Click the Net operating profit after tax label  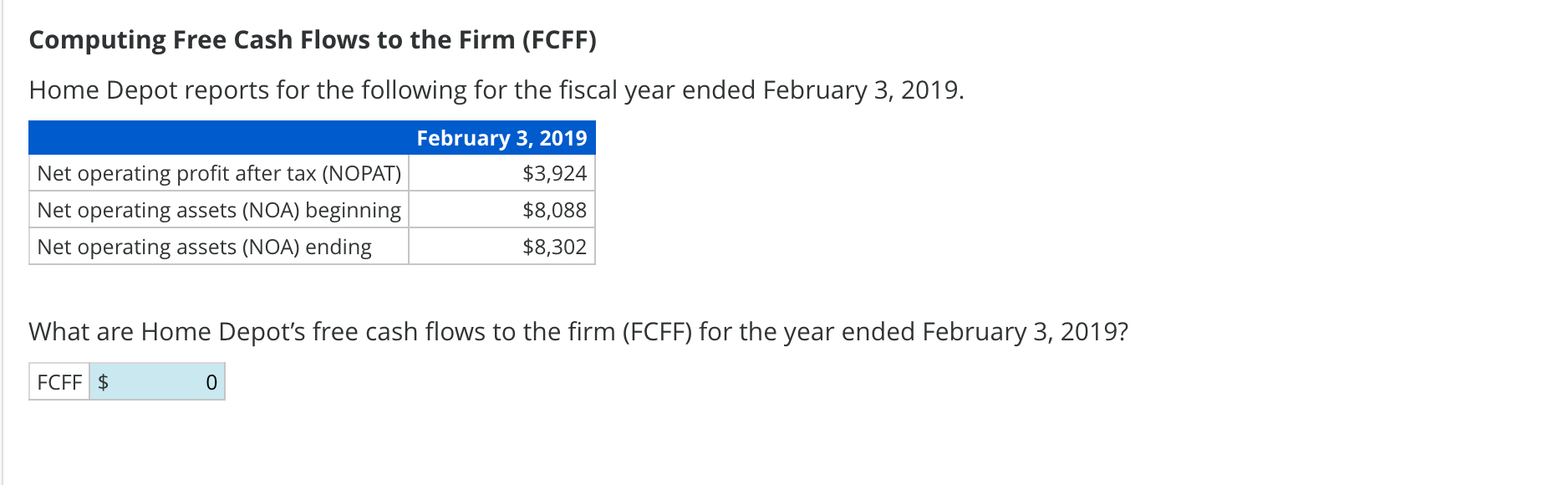click(219, 173)
